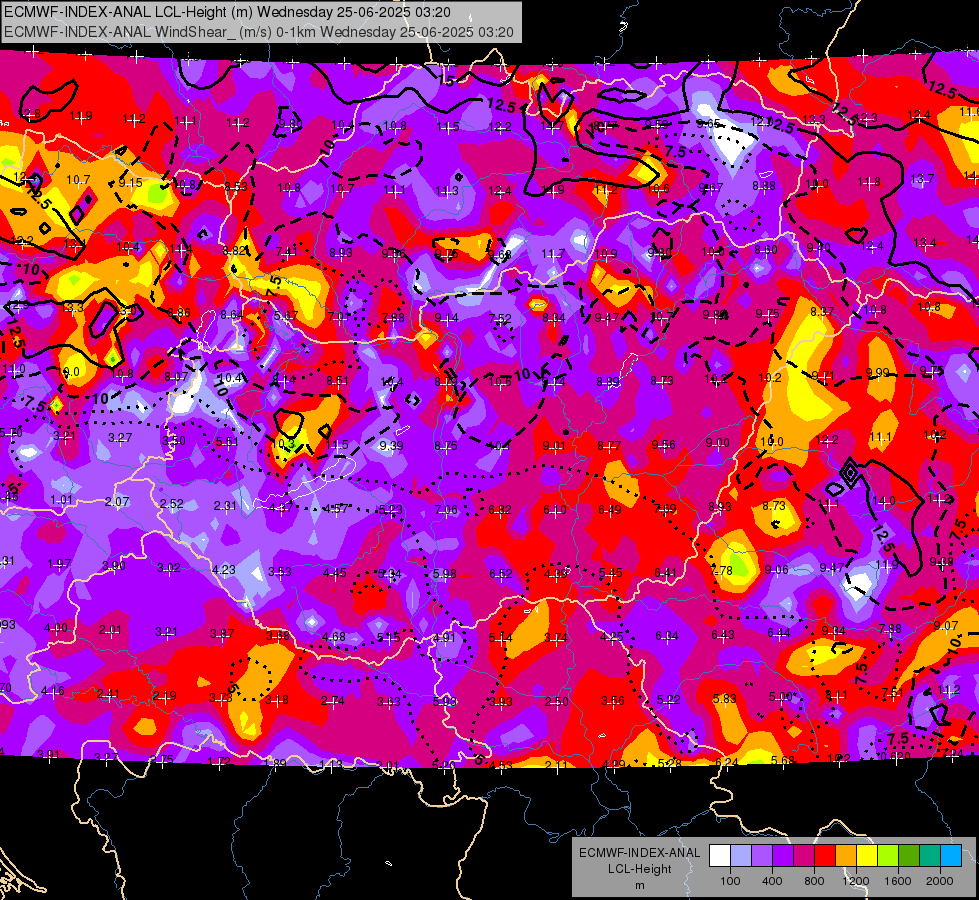
Task: Click the legend label '1200'
Action: coord(856,881)
